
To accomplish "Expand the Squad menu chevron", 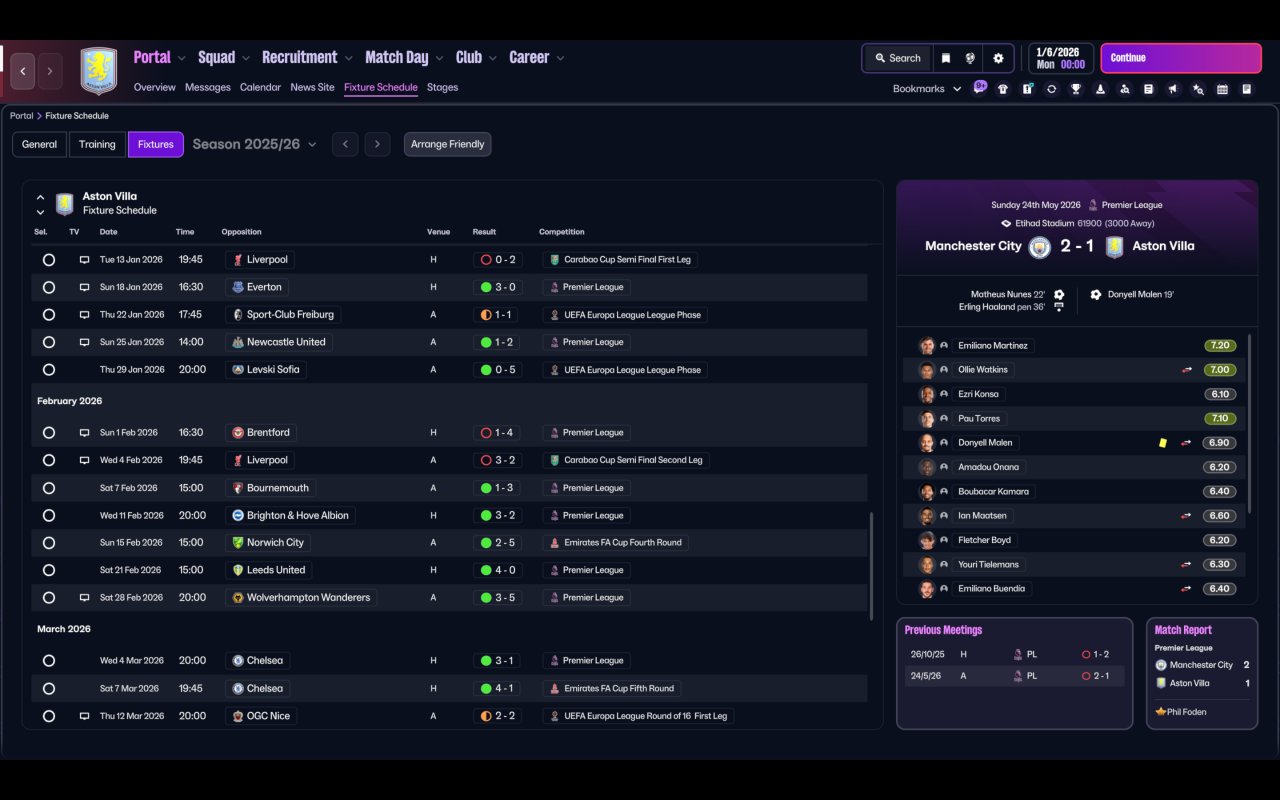I will point(246,59).
